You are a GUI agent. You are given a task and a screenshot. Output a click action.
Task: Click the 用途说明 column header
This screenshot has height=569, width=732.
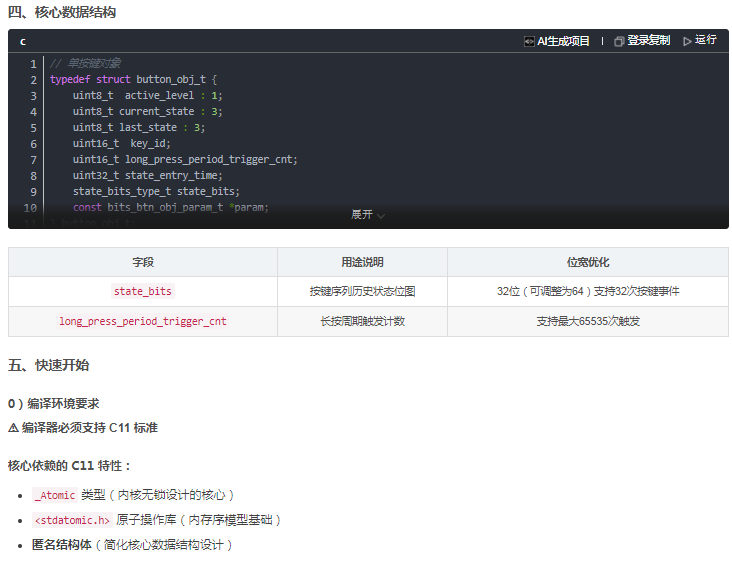coord(362,262)
